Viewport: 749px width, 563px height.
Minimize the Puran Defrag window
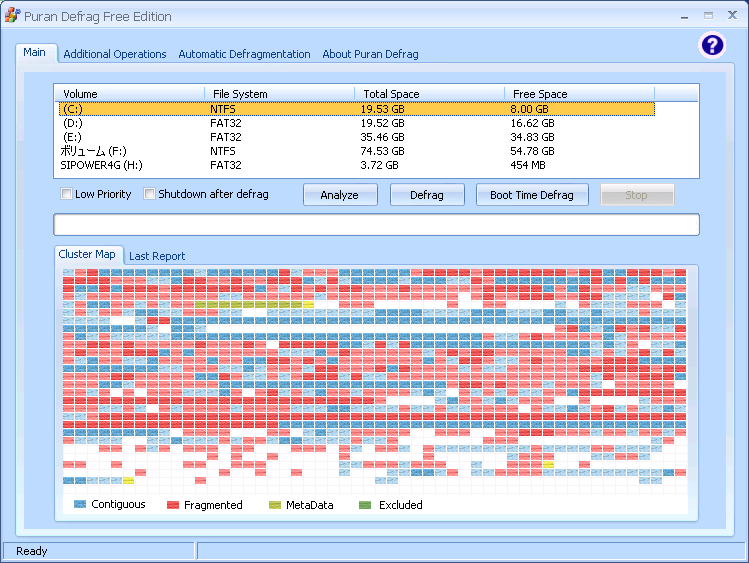685,16
